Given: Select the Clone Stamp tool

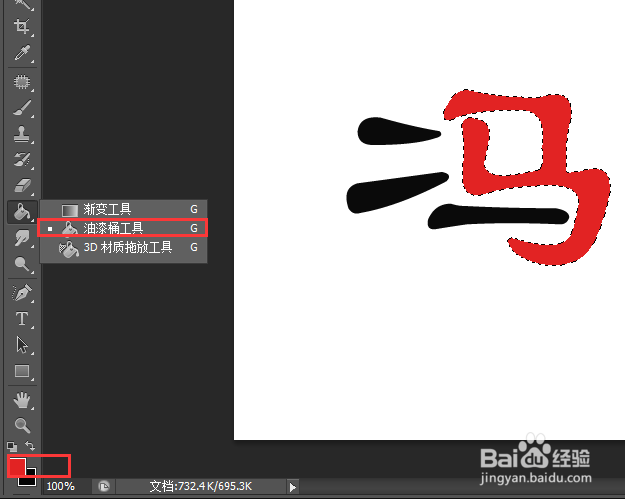Looking at the screenshot, I should point(22,134).
